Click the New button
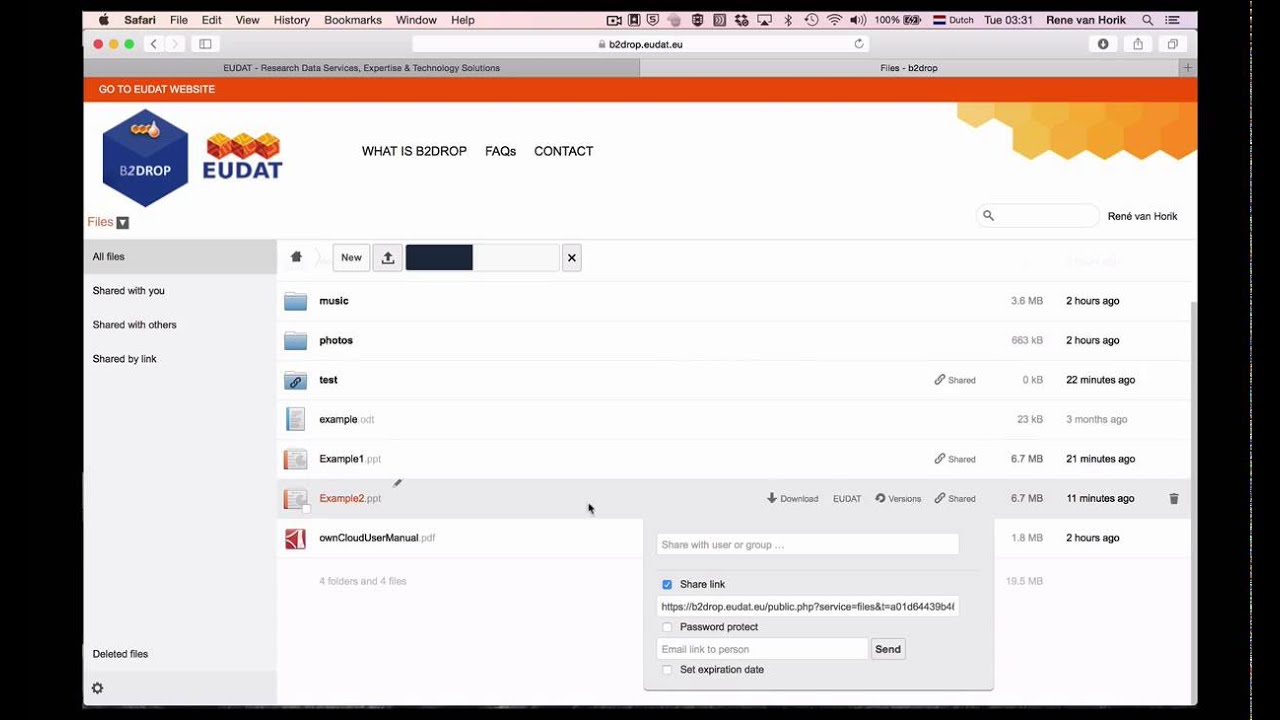1280x720 pixels. tap(351, 258)
